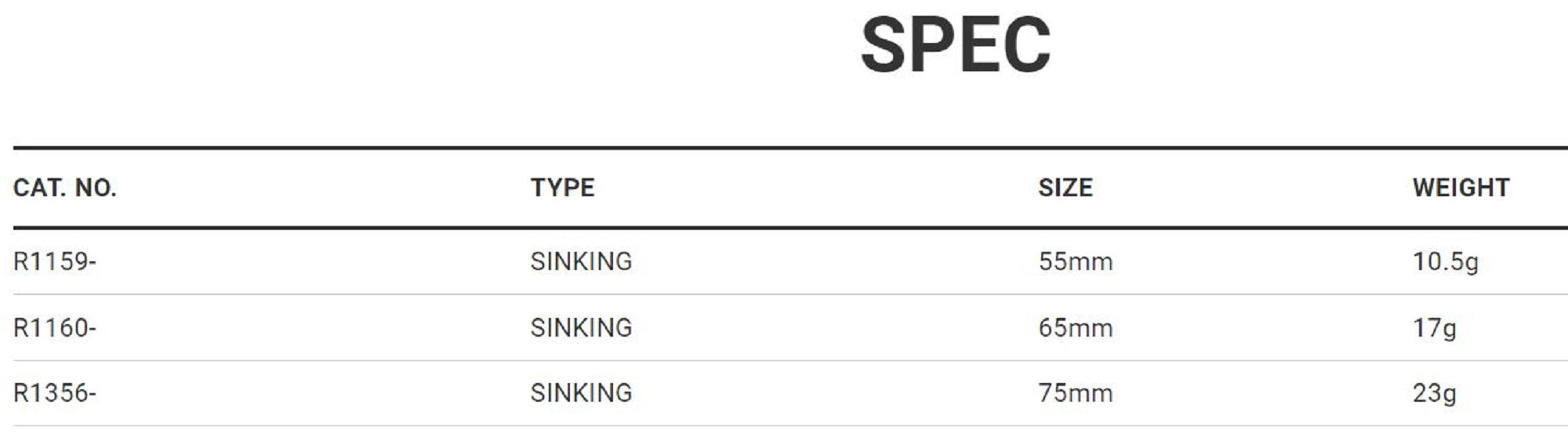Click the WEIGHT column header
This screenshot has height=441, width=1568.
pos(1461,188)
